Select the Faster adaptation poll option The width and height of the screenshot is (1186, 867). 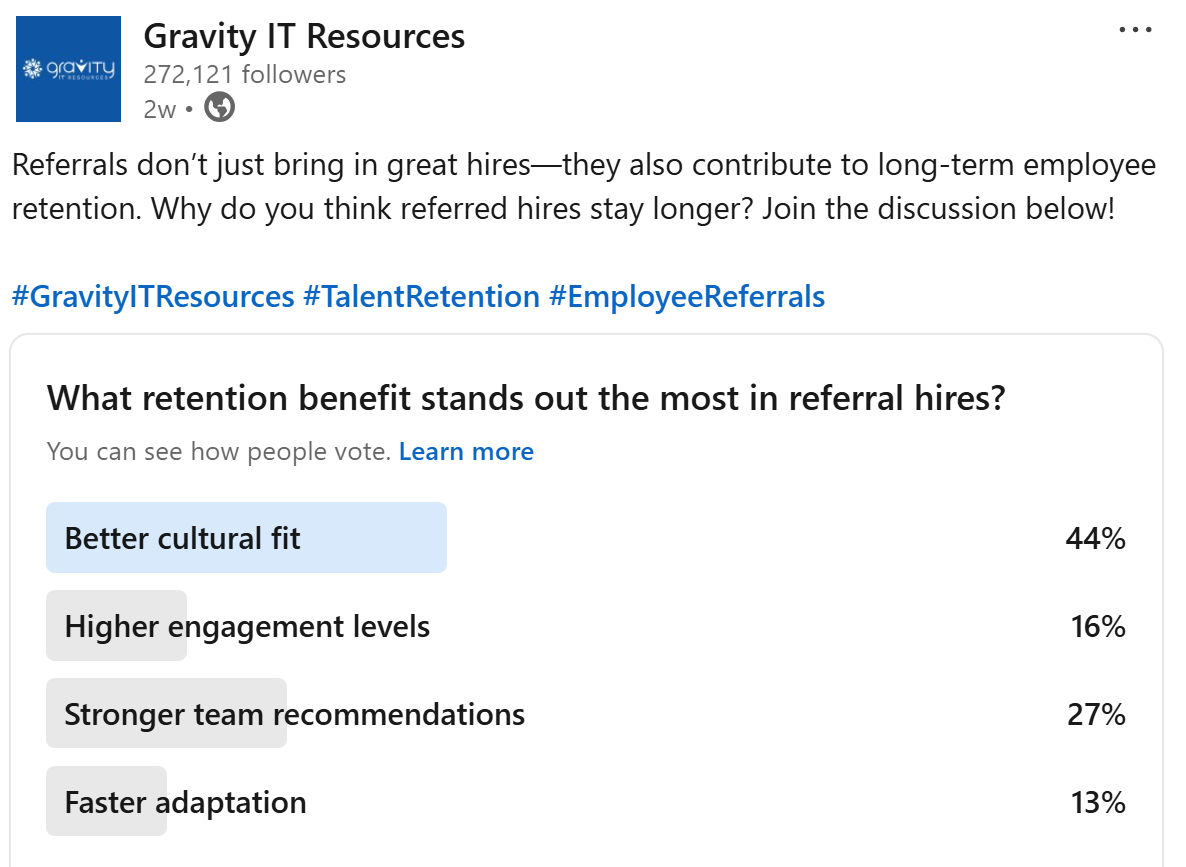[185, 802]
